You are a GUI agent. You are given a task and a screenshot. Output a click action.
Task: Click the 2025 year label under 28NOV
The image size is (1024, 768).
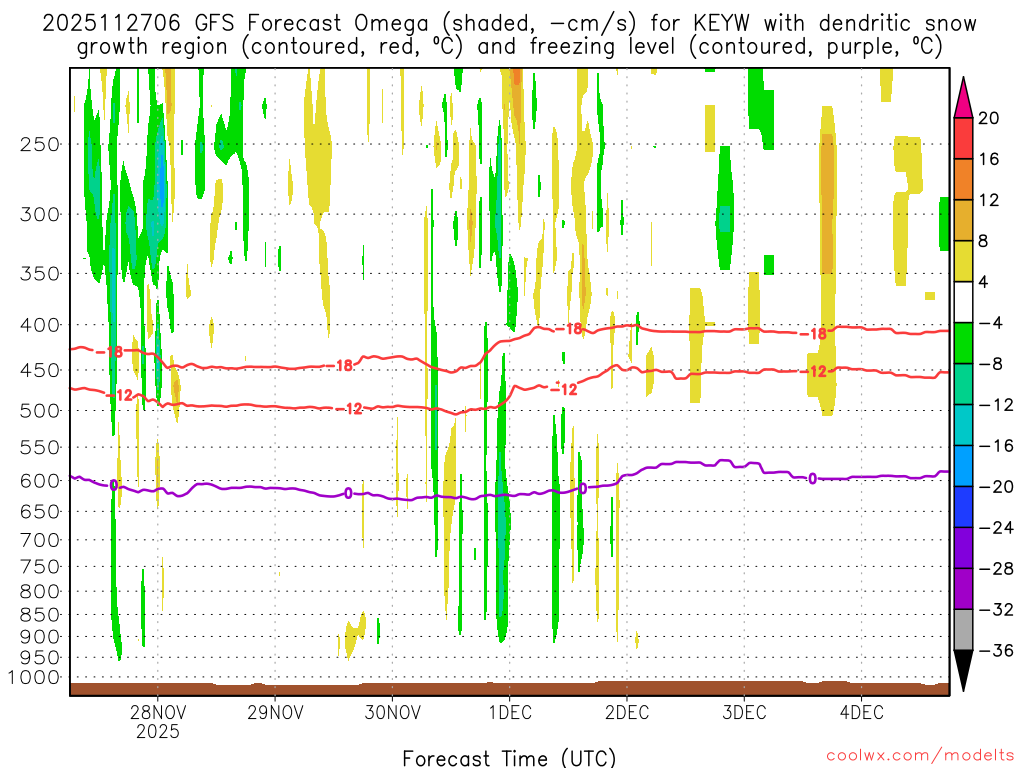pos(157,732)
